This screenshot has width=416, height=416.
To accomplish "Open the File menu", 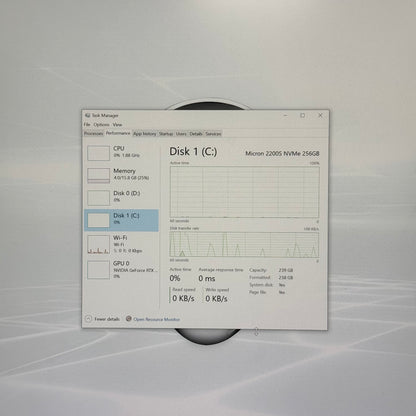I will 87,124.
